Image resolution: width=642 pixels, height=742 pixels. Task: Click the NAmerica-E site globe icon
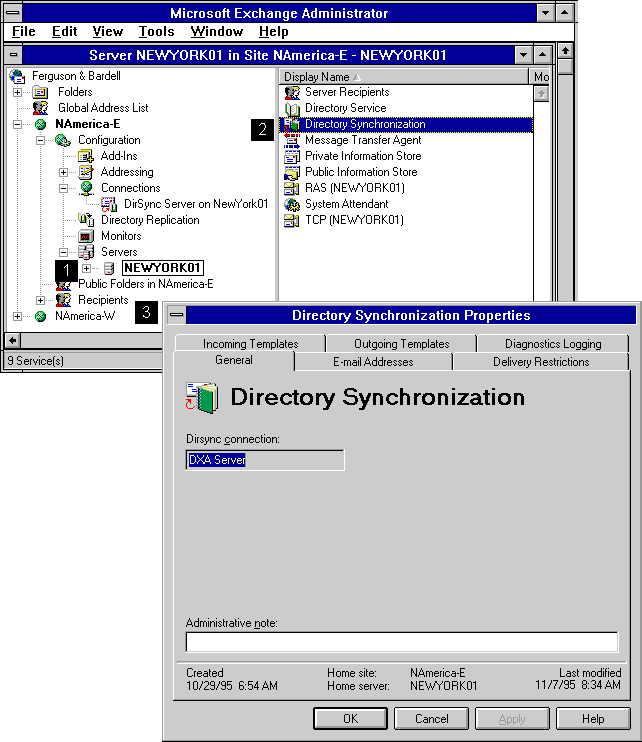pyautogui.click(x=41, y=124)
